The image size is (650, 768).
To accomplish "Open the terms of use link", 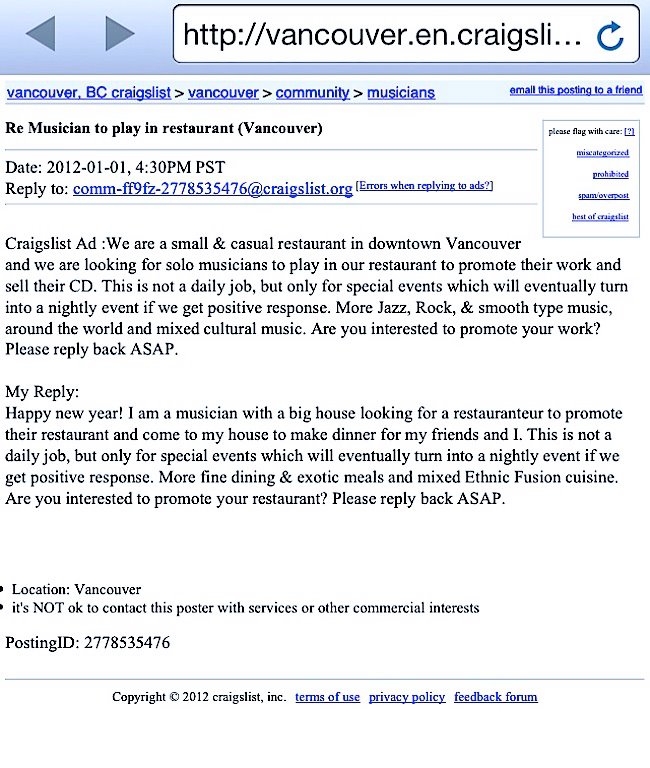I will coord(327,697).
